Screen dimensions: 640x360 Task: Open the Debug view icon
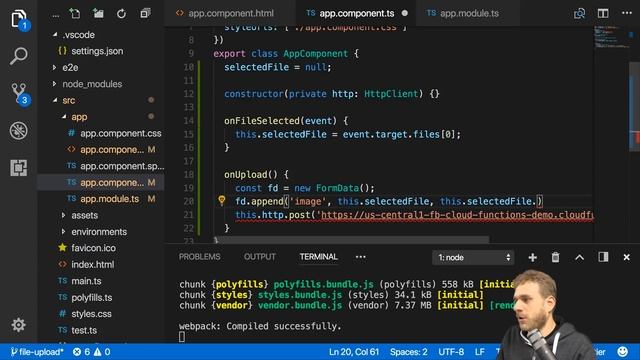click(18, 131)
